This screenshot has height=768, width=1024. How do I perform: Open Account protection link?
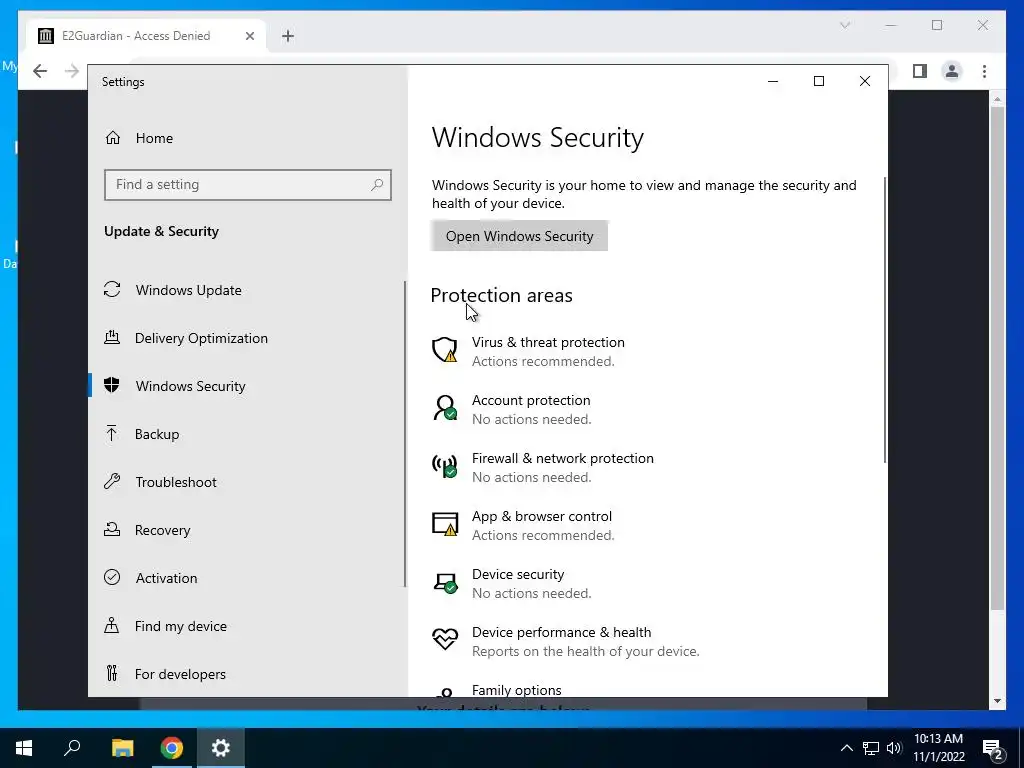coord(531,400)
